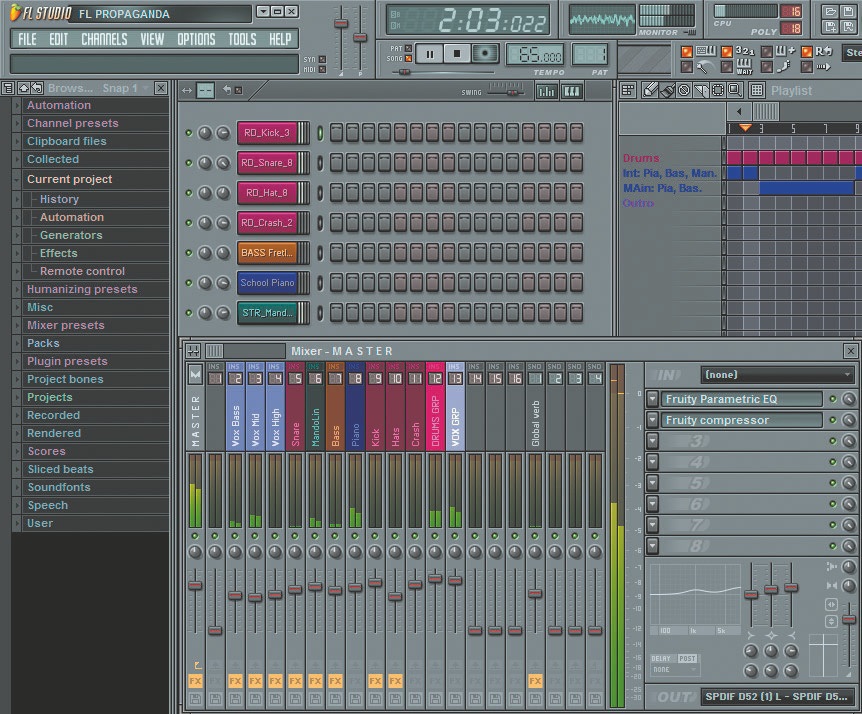Open the keyboard editor in step sequencer
The height and width of the screenshot is (714, 862).
571,91
